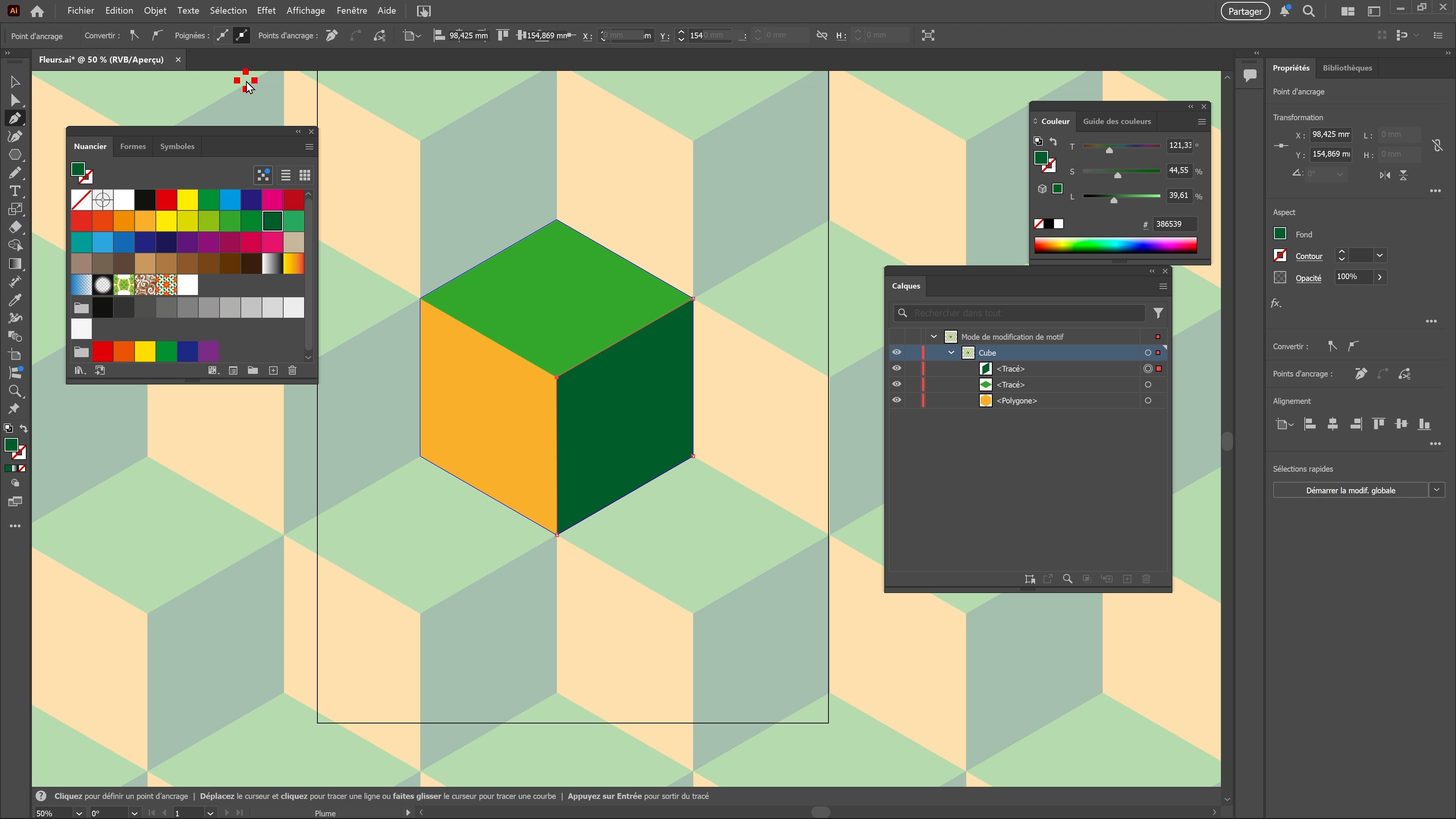Select the Type tool
The height and width of the screenshot is (819, 1456).
click(15, 191)
